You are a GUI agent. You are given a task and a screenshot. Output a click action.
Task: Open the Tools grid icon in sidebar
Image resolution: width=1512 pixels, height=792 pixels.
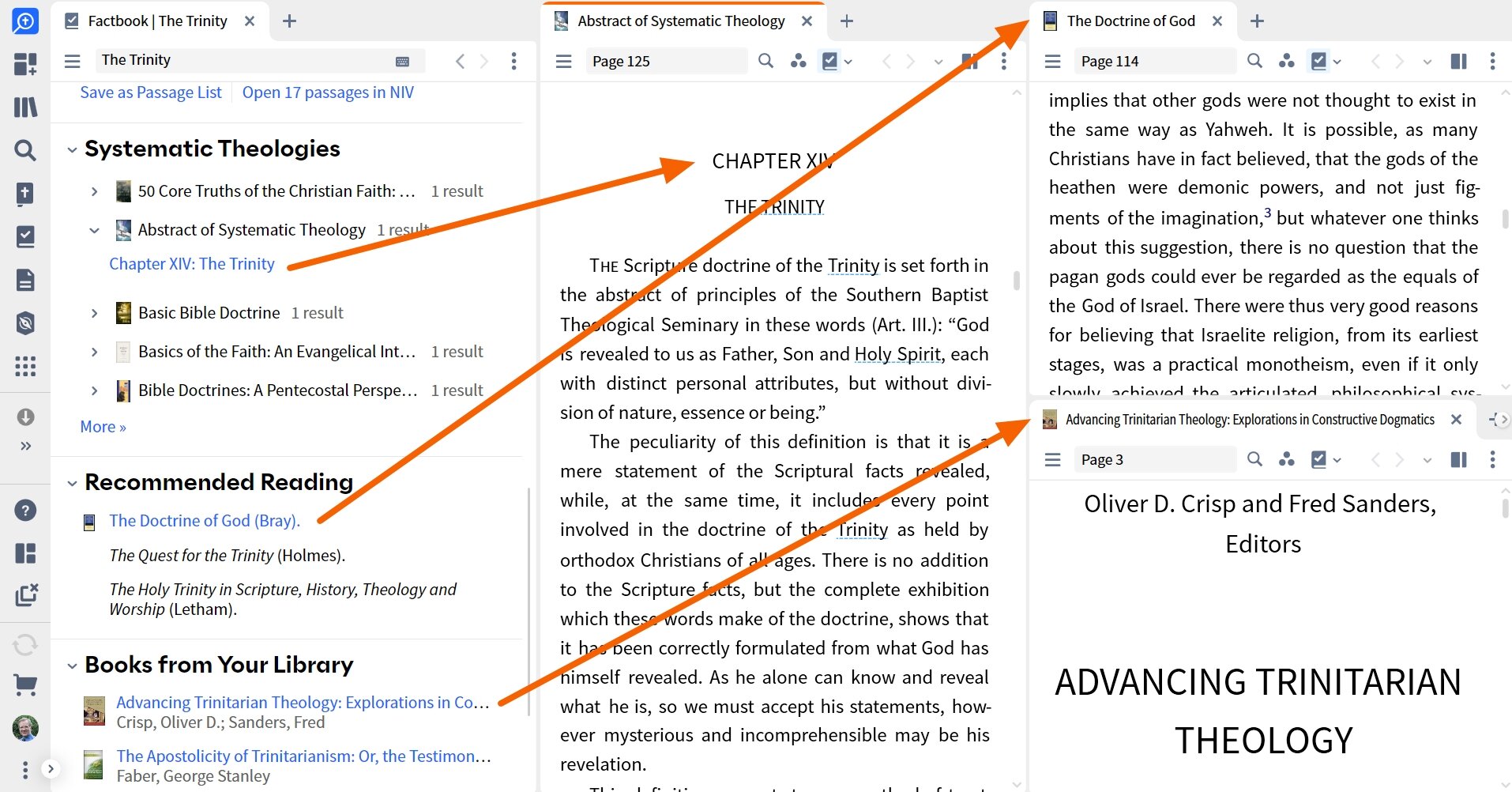pos(25,366)
